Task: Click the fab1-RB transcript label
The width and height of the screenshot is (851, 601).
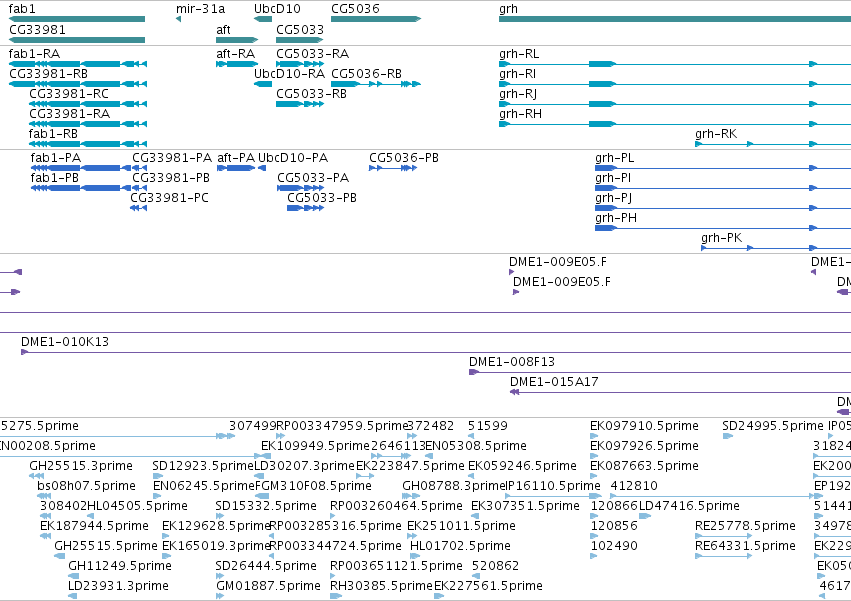Action: click(53, 134)
